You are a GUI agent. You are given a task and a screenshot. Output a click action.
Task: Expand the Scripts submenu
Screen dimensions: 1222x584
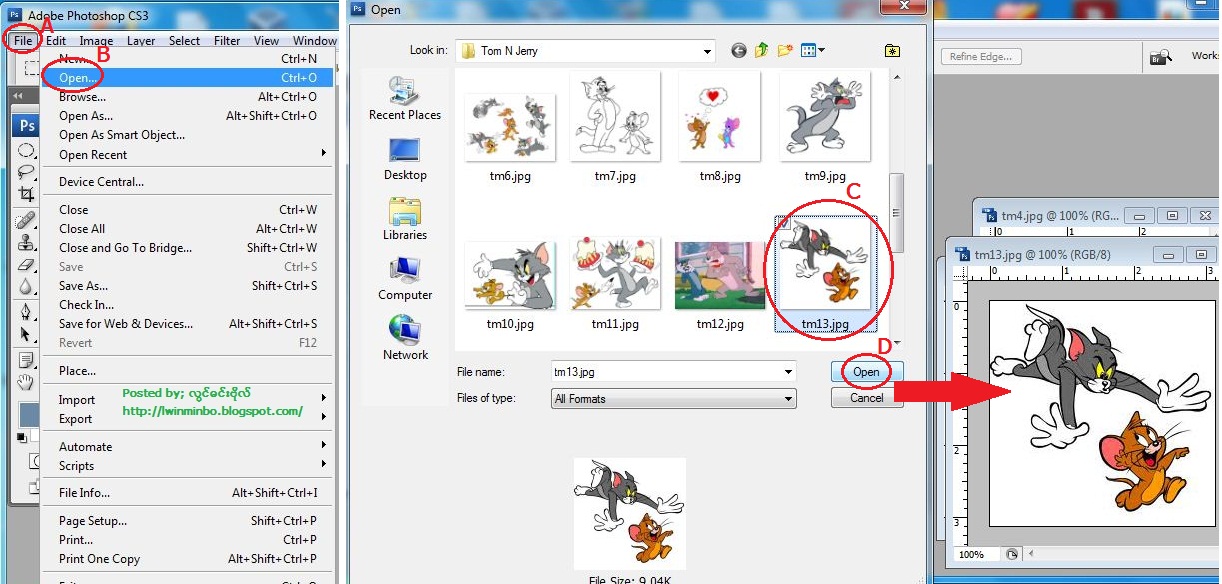click(x=324, y=465)
